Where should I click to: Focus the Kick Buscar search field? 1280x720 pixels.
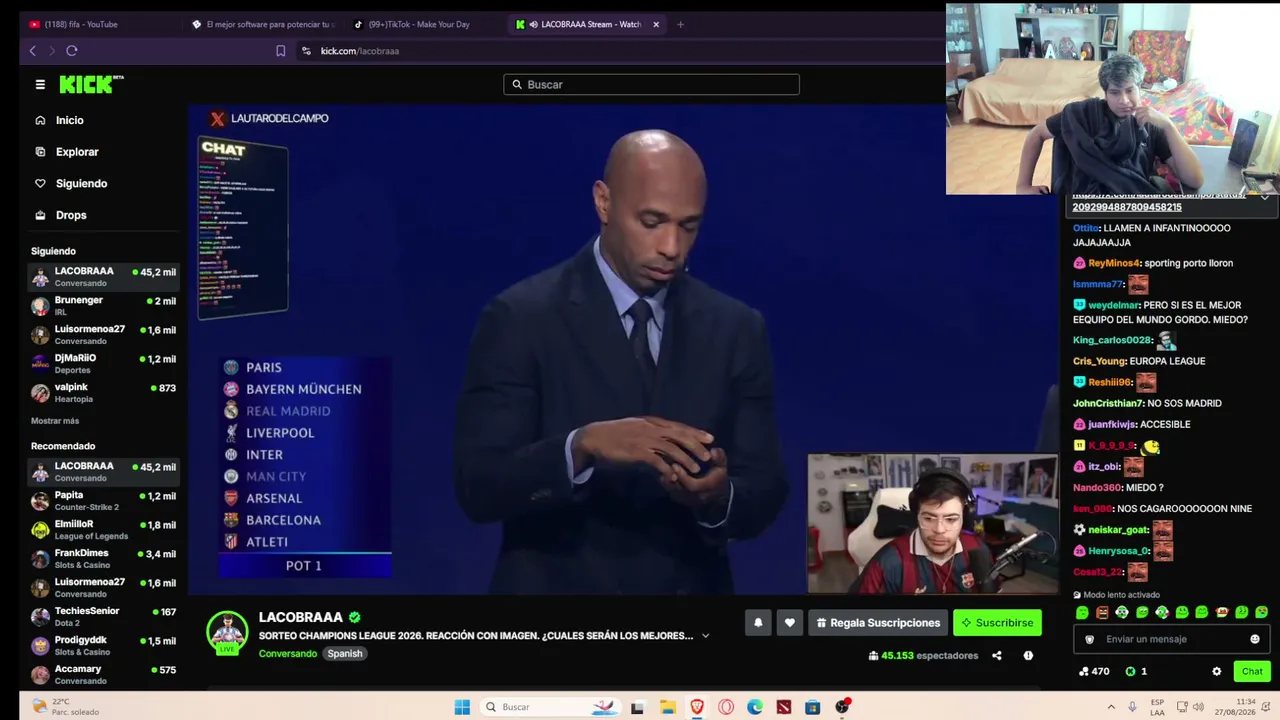point(651,85)
